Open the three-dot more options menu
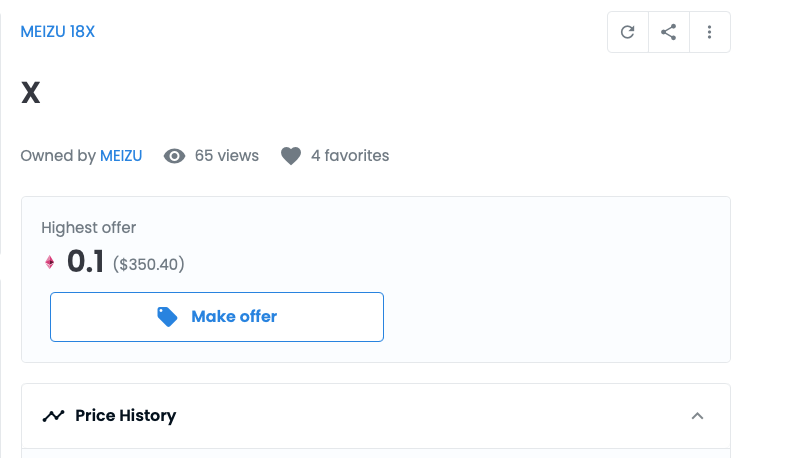The width and height of the screenshot is (804, 458). point(710,32)
